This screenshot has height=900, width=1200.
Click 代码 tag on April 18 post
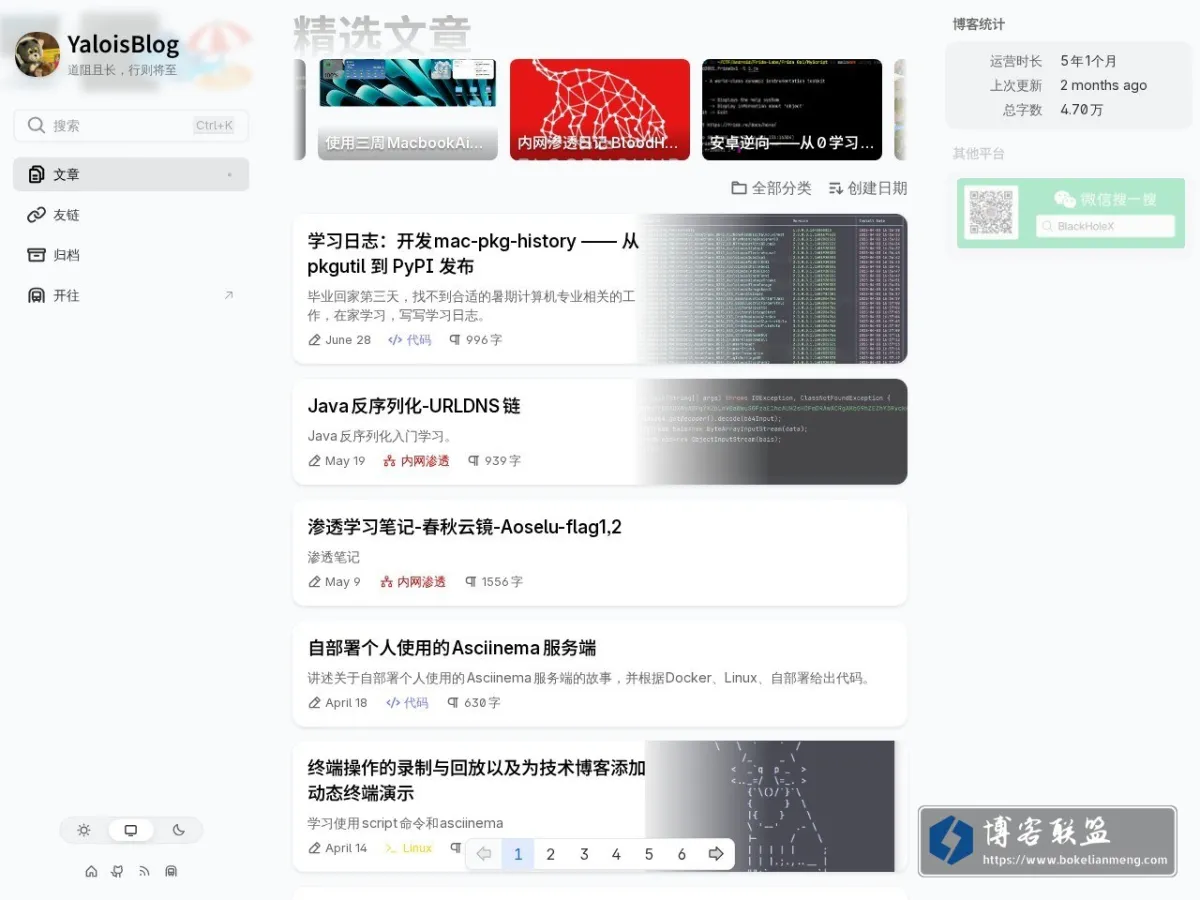pyautogui.click(x=407, y=703)
